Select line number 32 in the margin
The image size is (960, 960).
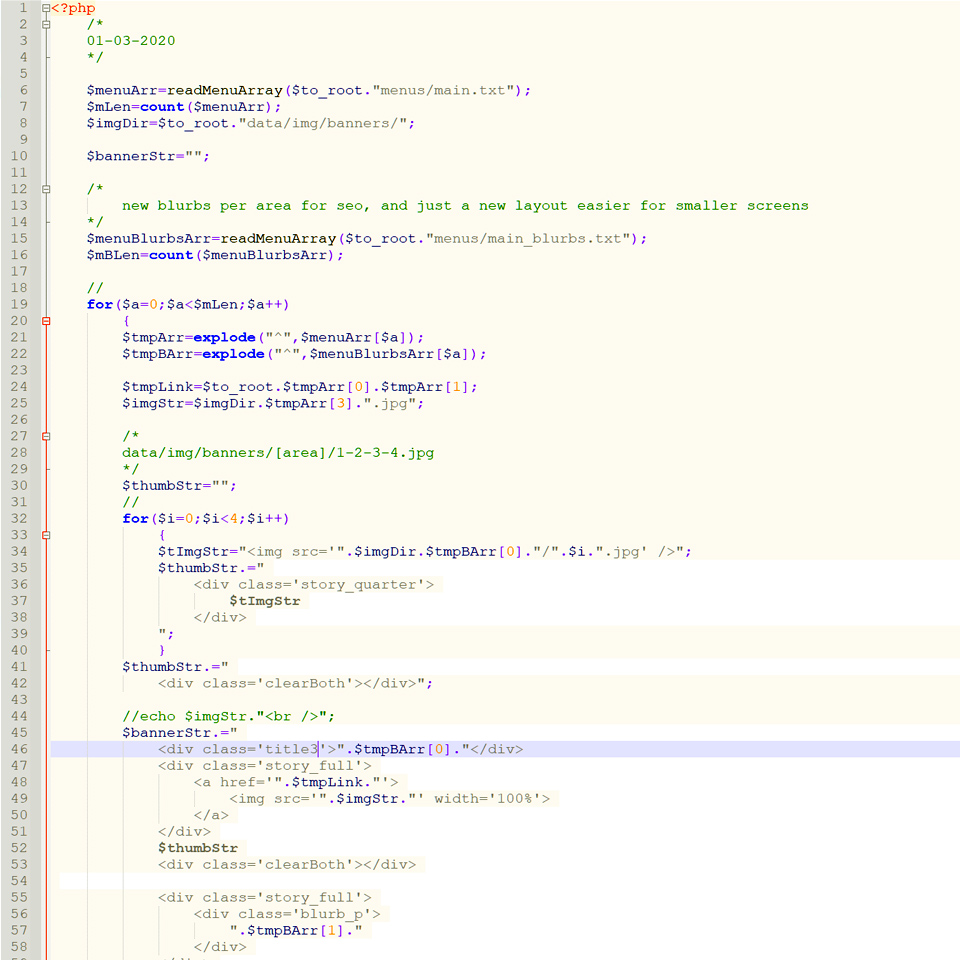tap(19, 518)
